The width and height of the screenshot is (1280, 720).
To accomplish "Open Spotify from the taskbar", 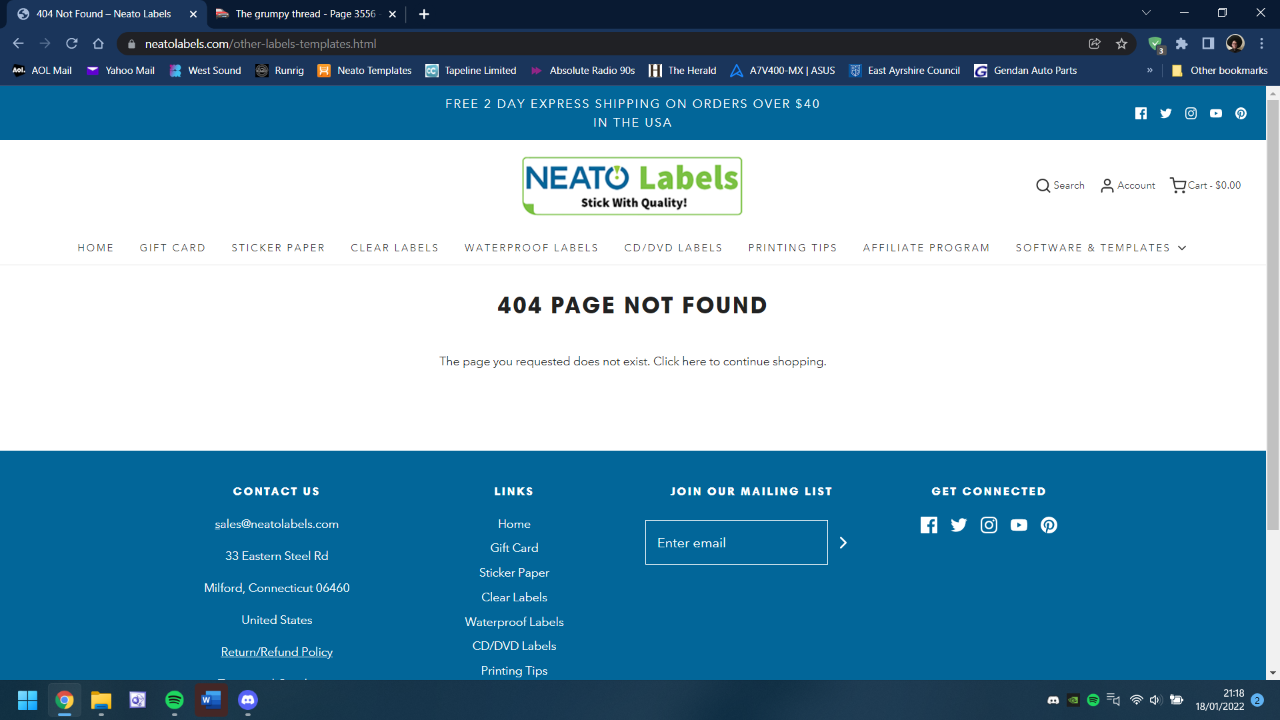I will [x=174, y=700].
